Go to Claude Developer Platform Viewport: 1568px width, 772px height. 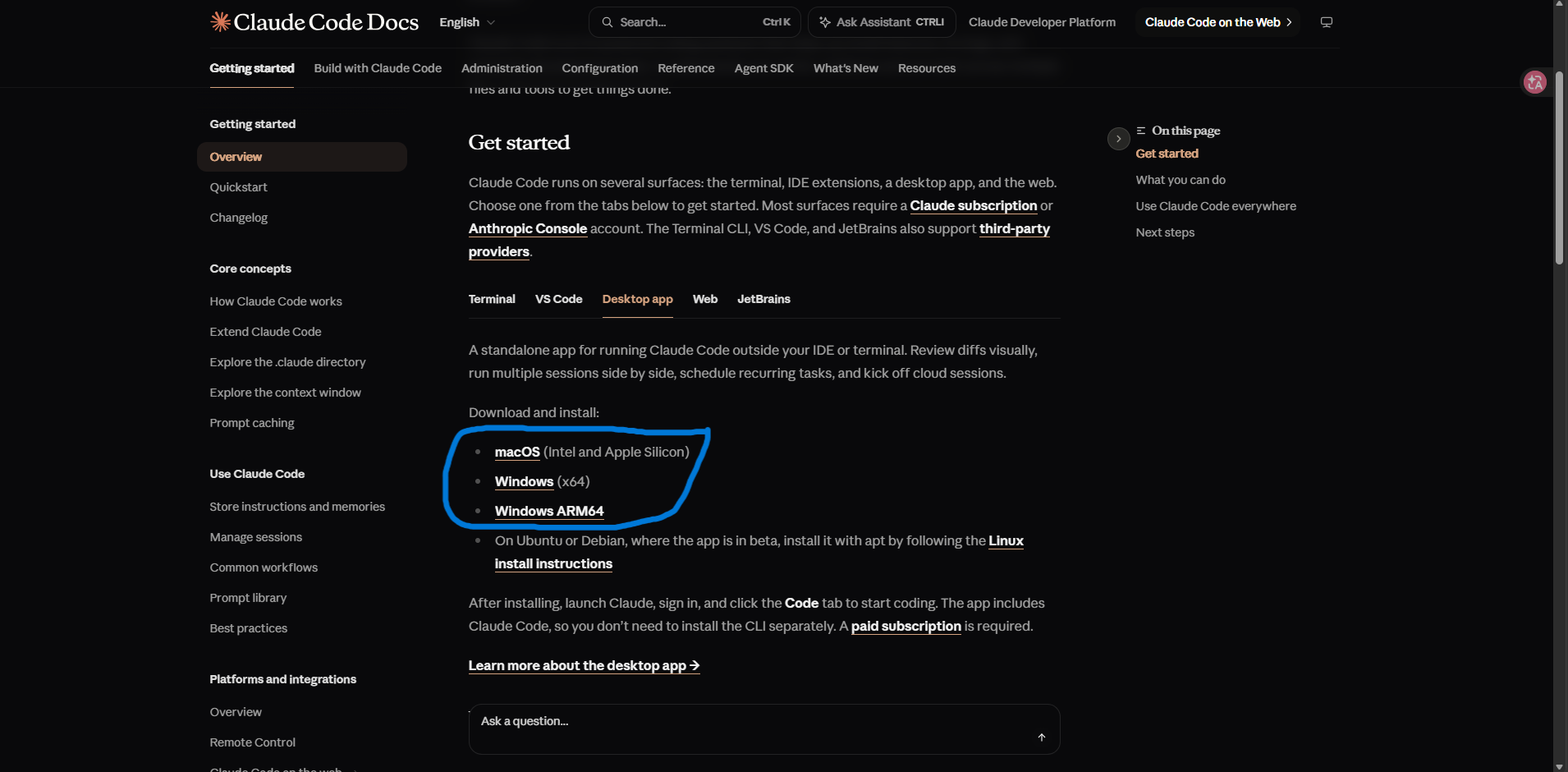tap(1042, 22)
